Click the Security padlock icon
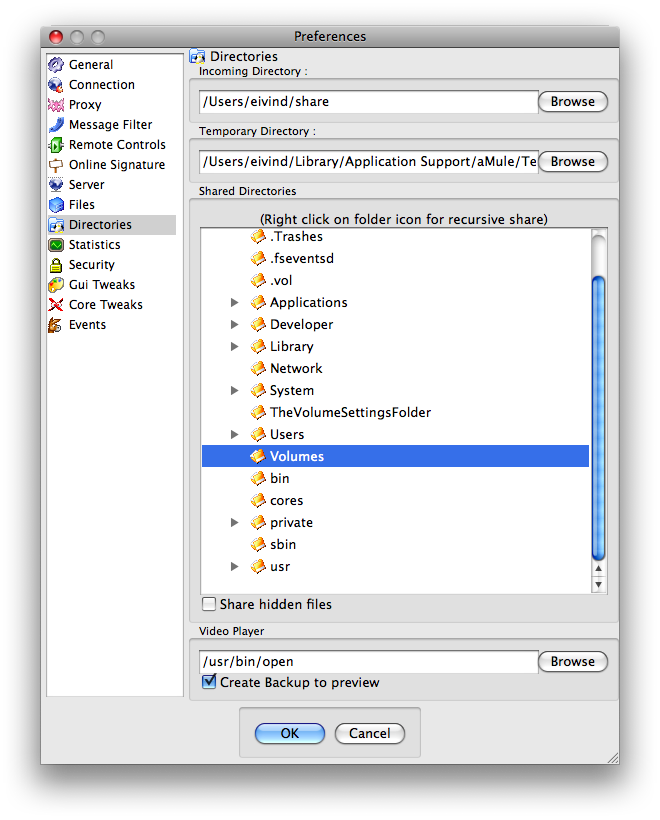This screenshot has width=660, height=820. [56, 265]
